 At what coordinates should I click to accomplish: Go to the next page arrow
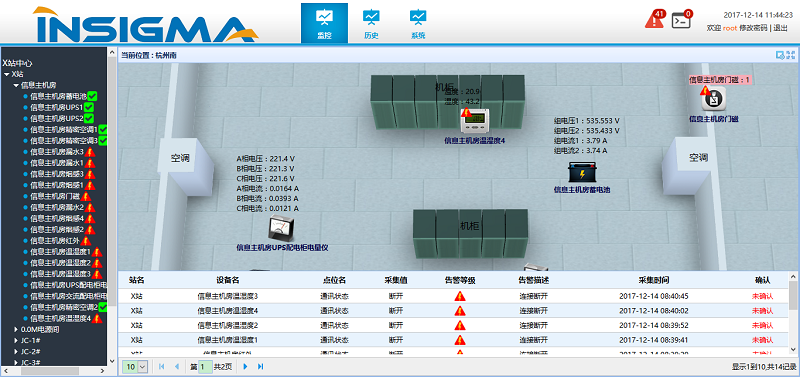point(245,366)
